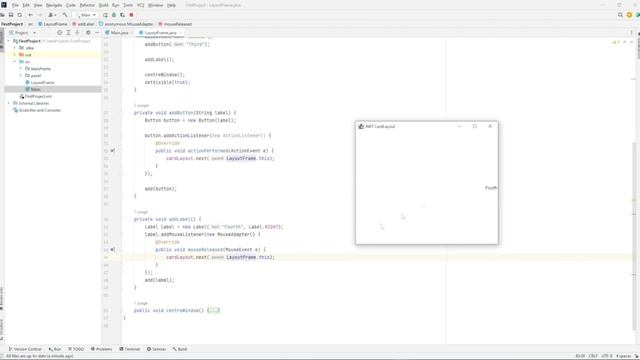Click Select Opened File target icon
The image size is (640, 360).
[x=60, y=33]
